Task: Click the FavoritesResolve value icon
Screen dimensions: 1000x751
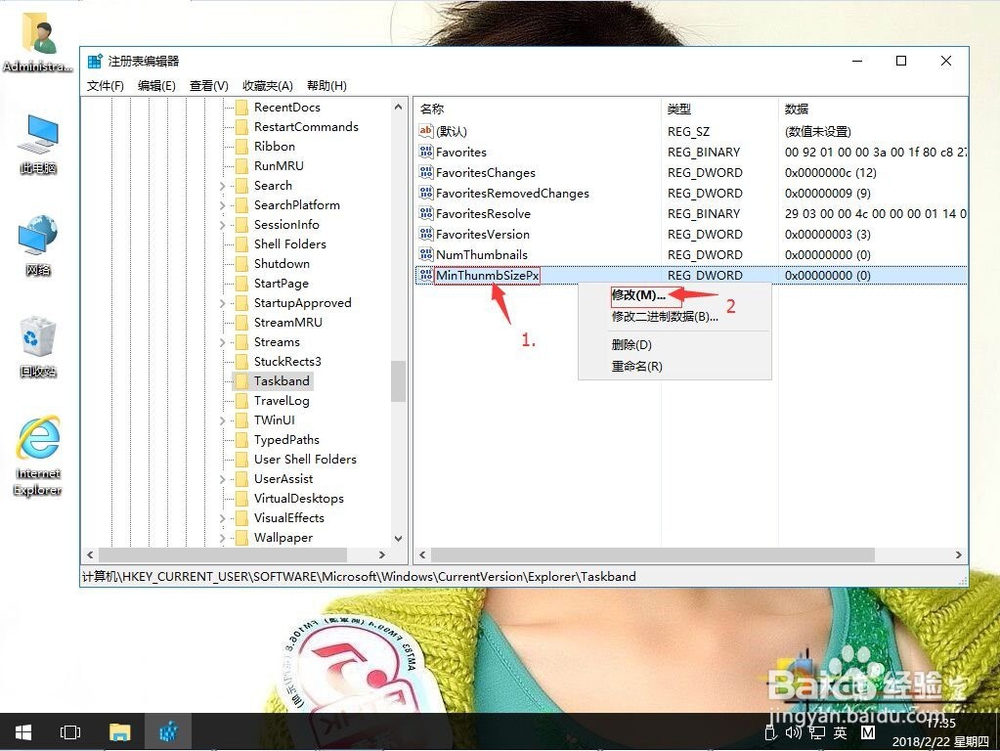Action: 425,213
